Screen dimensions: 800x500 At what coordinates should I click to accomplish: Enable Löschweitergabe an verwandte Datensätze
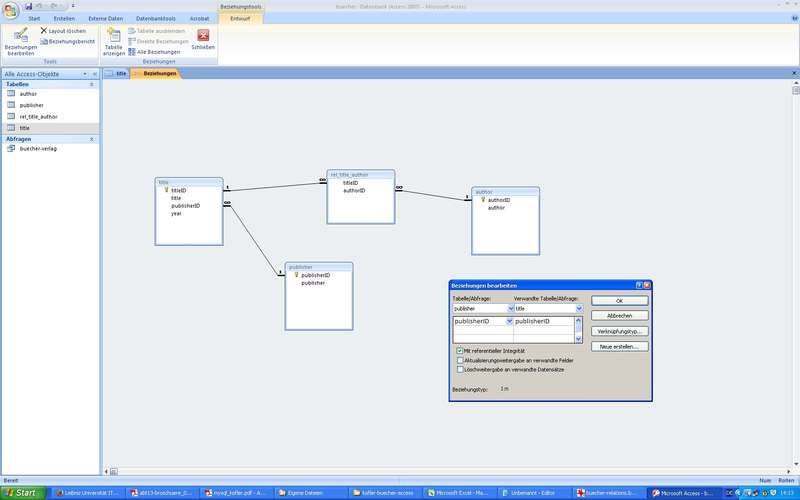[x=459, y=368]
